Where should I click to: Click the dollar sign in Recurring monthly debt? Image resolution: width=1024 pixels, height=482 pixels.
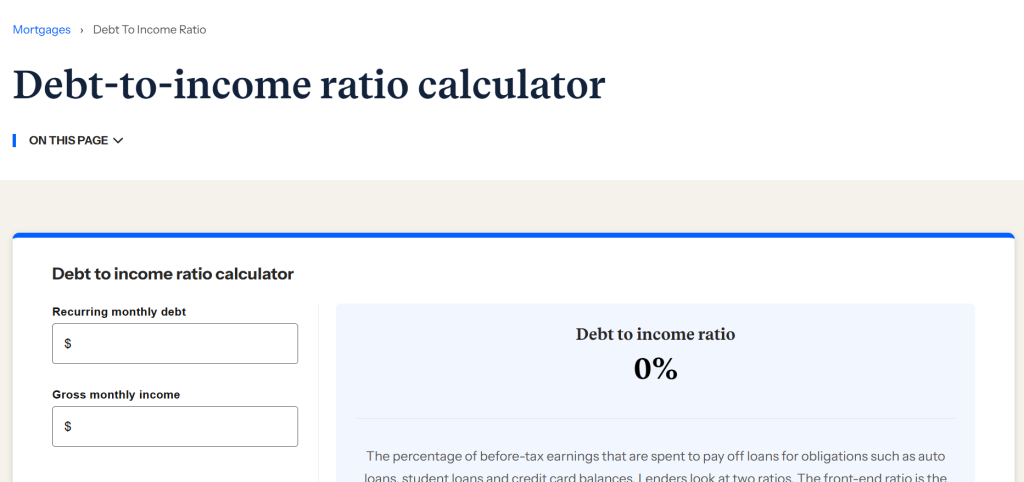pyautogui.click(x=68, y=344)
